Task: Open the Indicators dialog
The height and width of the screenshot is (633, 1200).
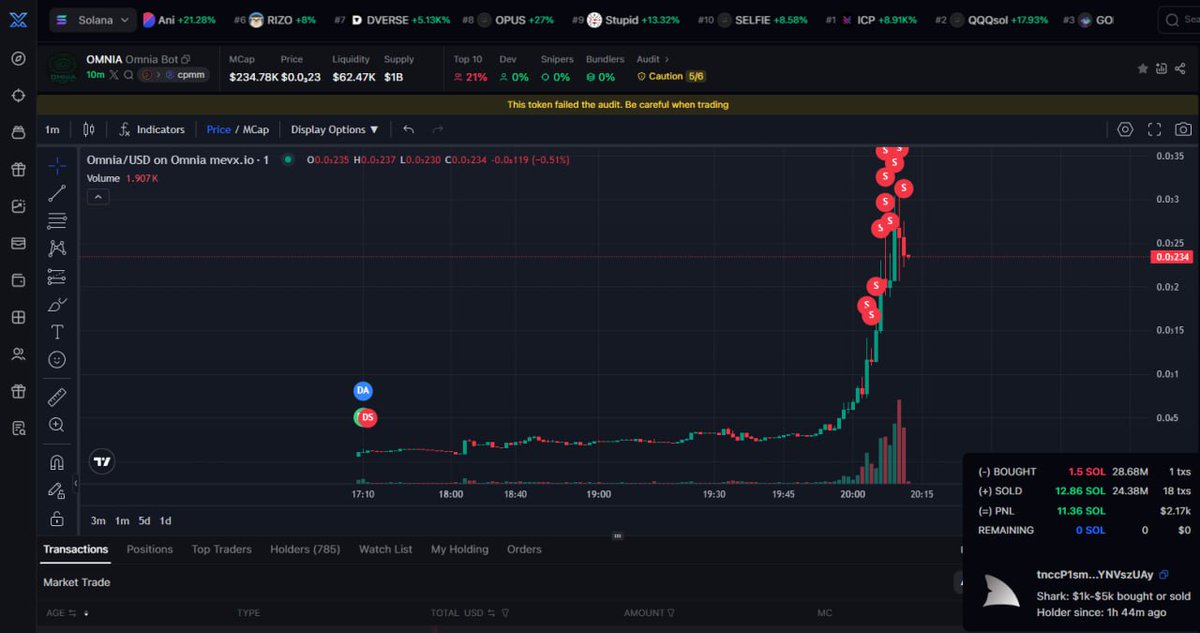Action: (x=151, y=129)
